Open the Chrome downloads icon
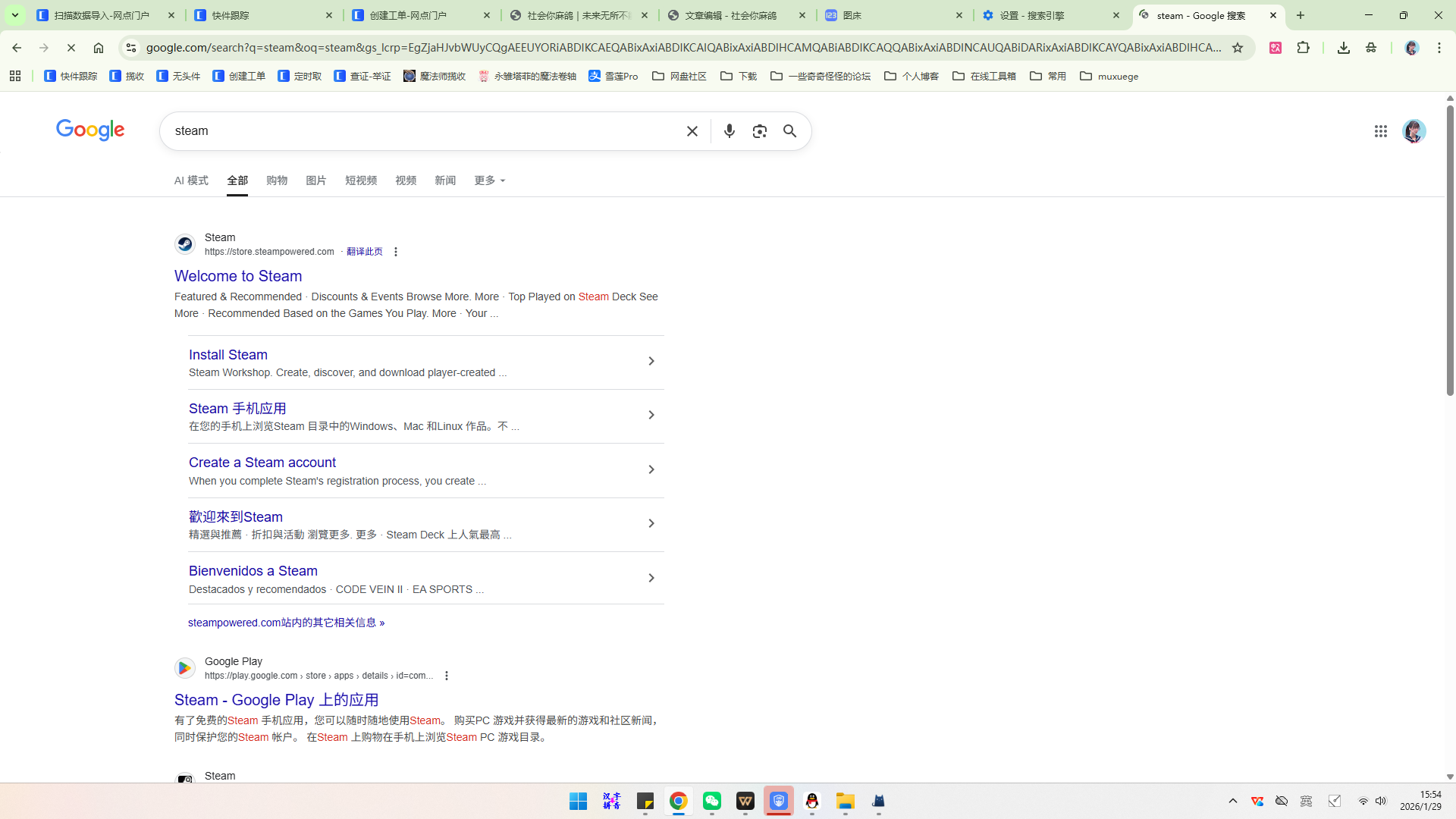The image size is (1456, 819). point(1343,48)
